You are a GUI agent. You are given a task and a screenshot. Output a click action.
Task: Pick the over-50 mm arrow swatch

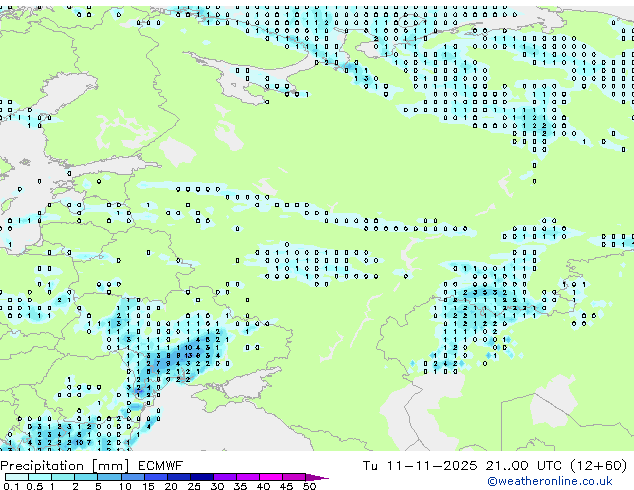315,477
